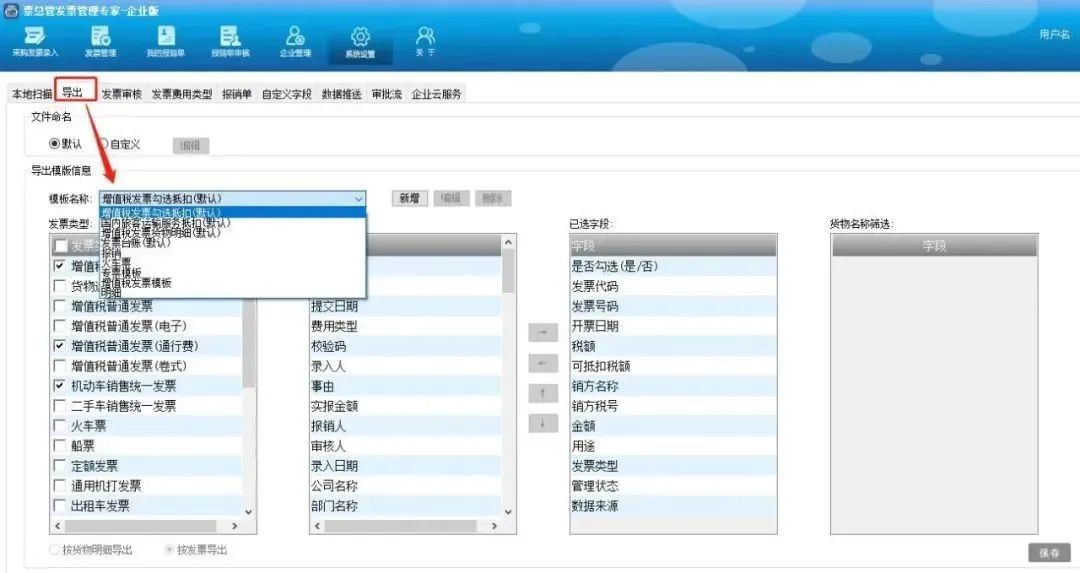Select the 默认 file naming radio button
The image size is (1080, 573).
pos(55,144)
